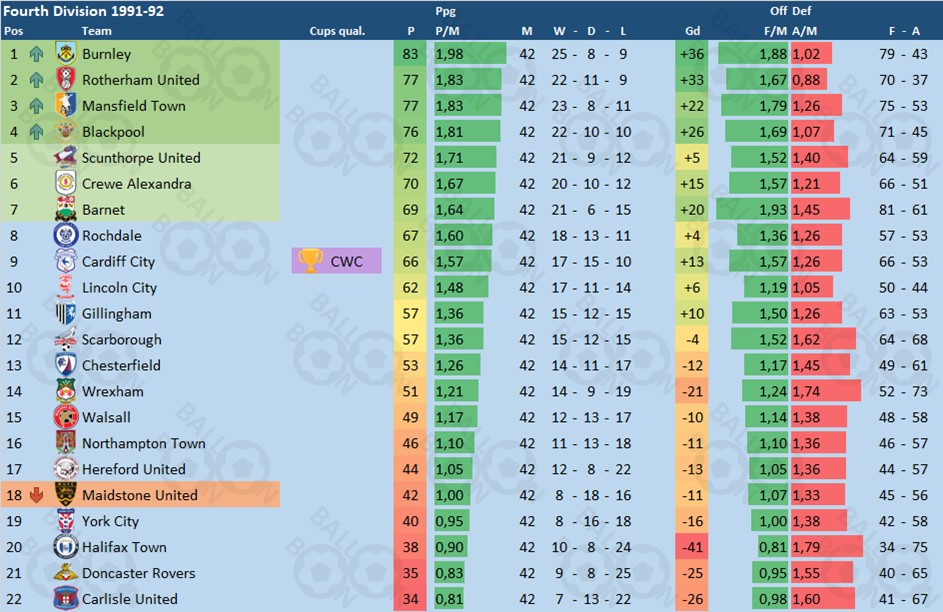This screenshot has height=612, width=943.
Task: Click the Carlisle United club crest
Action: click(66, 600)
